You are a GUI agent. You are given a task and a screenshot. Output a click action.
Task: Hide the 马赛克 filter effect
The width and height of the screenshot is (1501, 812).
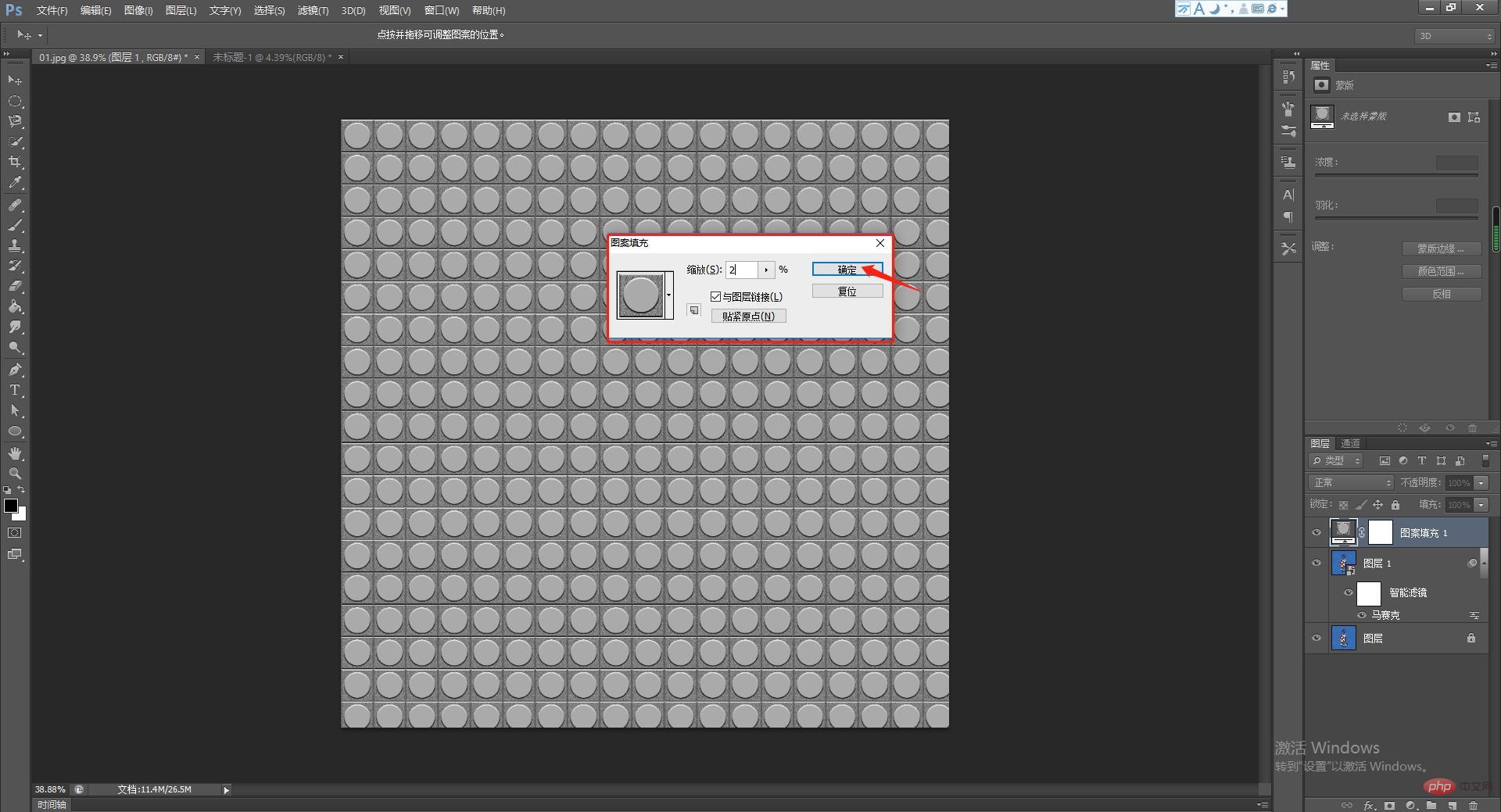[x=1362, y=616]
